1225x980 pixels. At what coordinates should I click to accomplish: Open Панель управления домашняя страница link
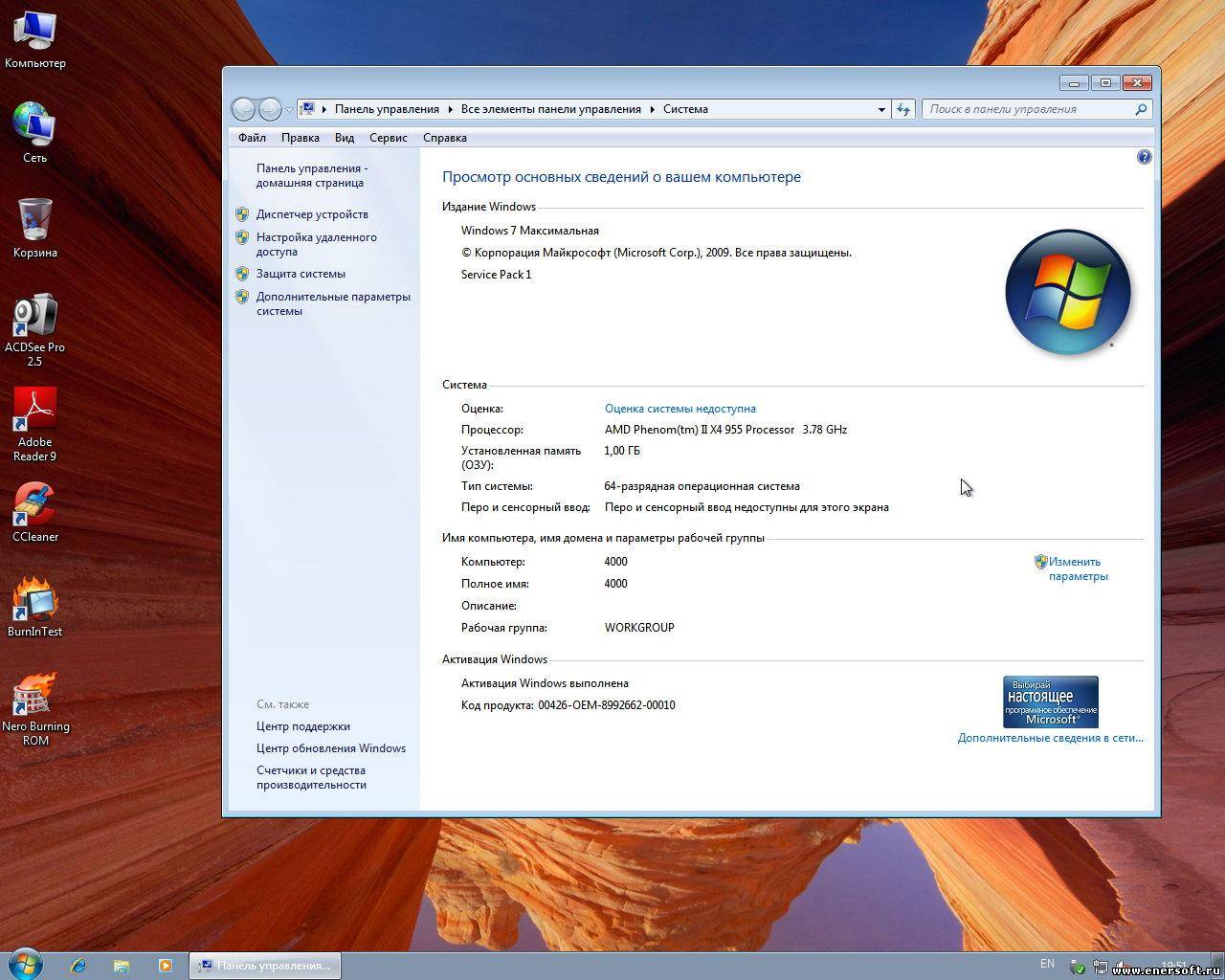coord(312,175)
